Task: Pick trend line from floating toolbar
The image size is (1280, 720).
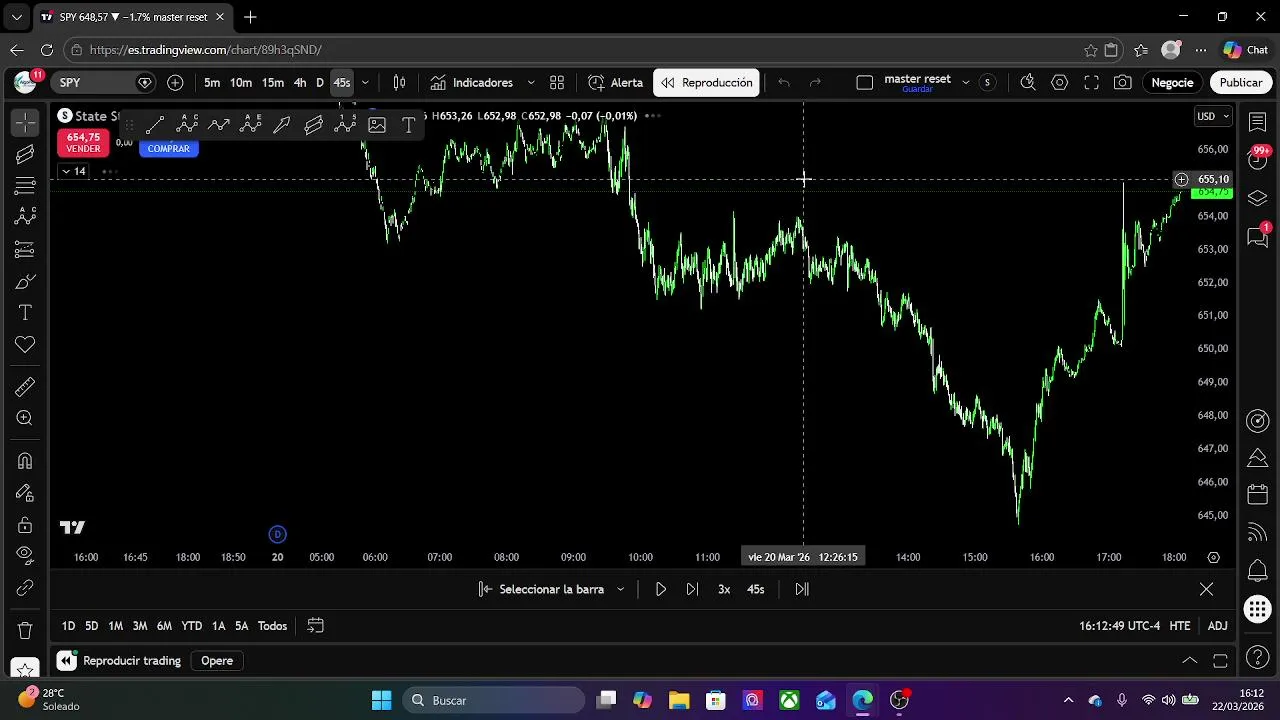Action: click(x=155, y=125)
